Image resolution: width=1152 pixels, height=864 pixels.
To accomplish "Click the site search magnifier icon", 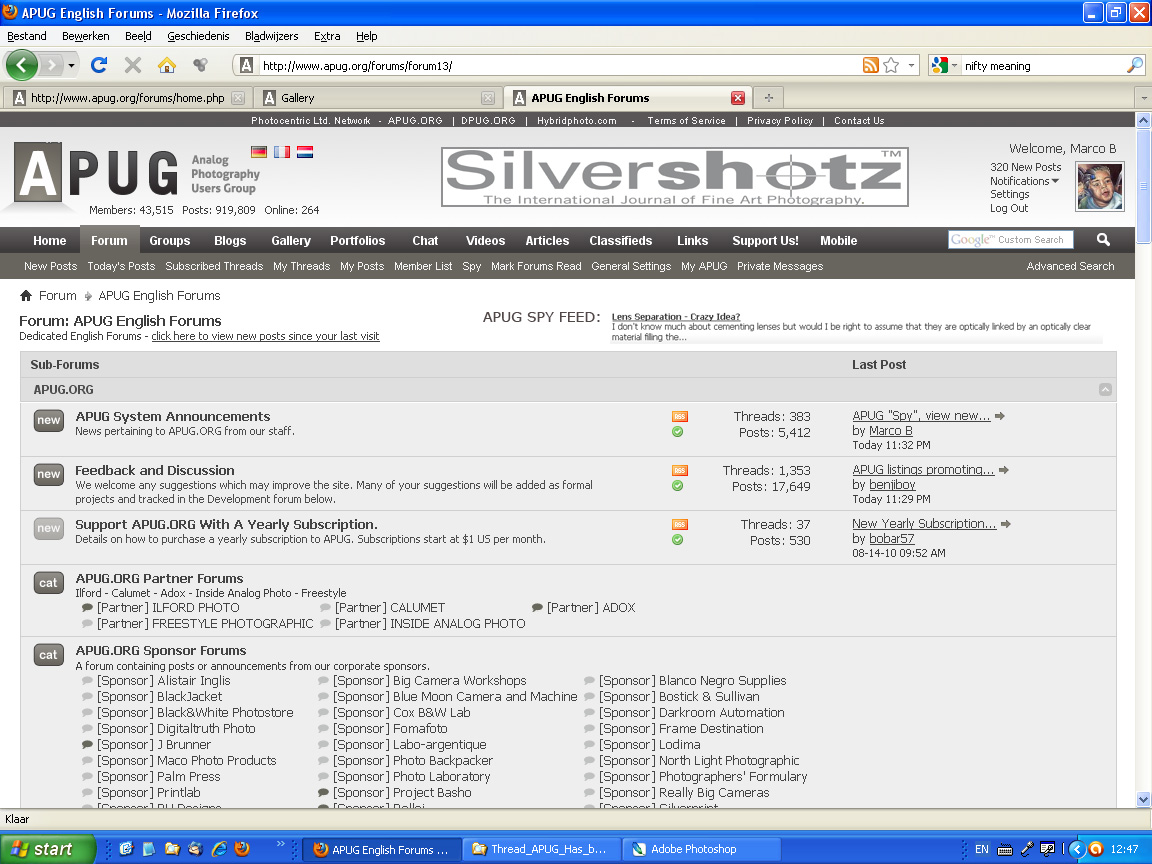I will (1104, 240).
